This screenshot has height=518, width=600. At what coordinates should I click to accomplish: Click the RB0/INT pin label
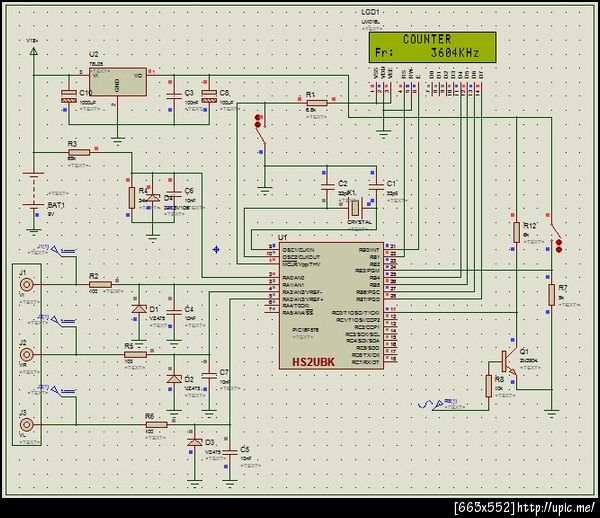click(x=369, y=250)
